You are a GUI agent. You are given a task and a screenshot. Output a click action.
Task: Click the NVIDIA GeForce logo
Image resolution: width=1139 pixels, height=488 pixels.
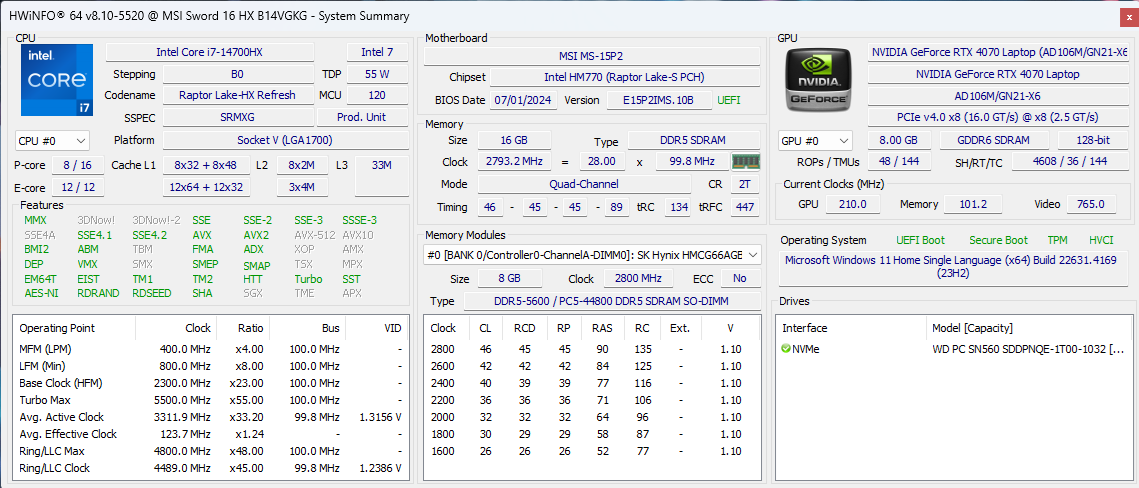[817, 80]
